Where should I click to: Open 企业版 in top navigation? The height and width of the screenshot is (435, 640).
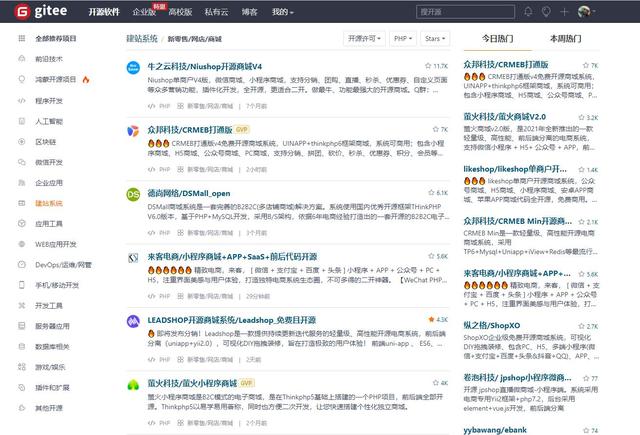pyautogui.click(x=144, y=12)
